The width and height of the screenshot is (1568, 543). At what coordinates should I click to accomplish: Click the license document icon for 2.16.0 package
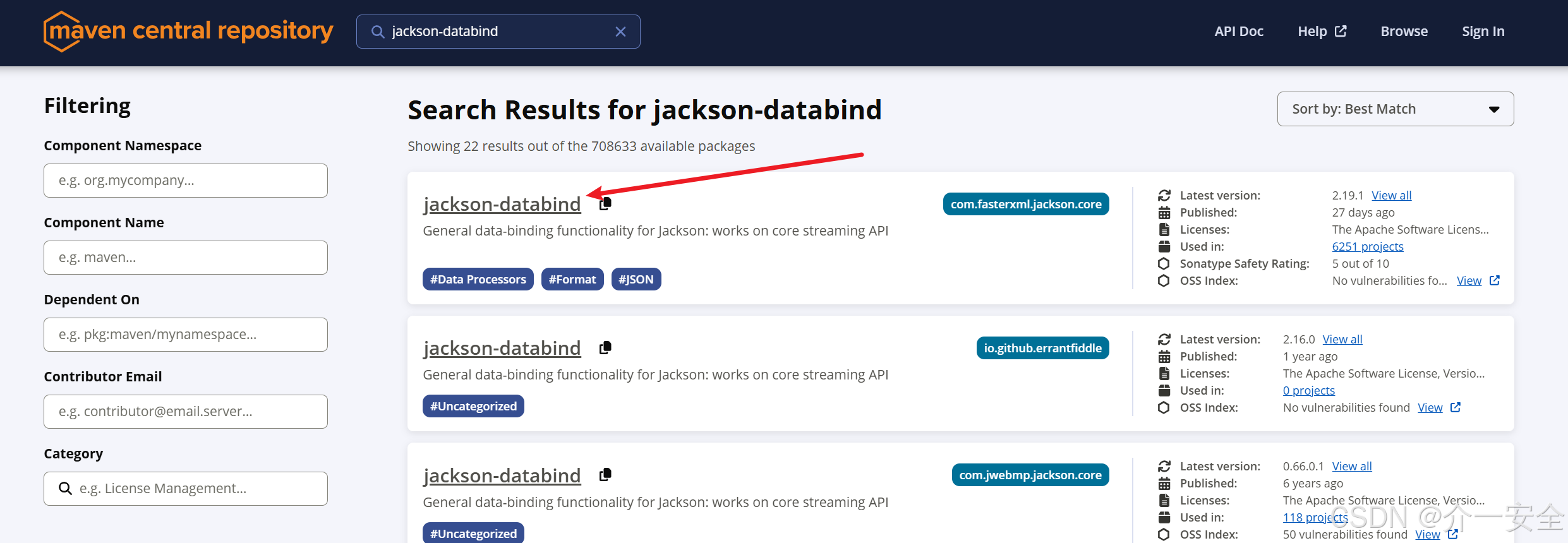[1164, 373]
